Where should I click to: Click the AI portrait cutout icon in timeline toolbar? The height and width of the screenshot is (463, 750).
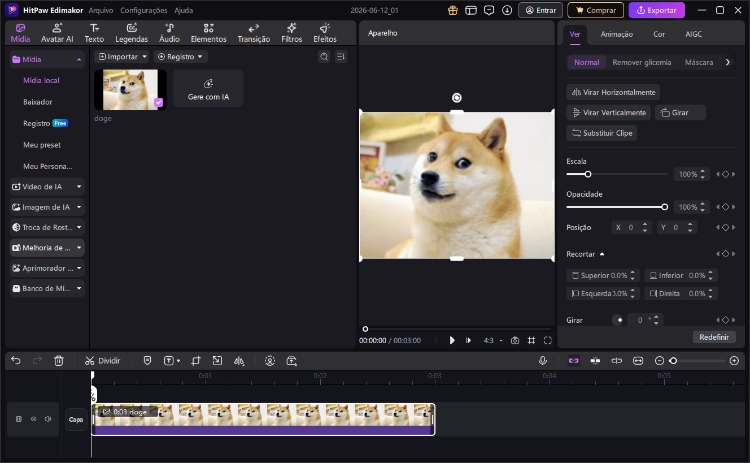pyautogui.click(x=270, y=361)
